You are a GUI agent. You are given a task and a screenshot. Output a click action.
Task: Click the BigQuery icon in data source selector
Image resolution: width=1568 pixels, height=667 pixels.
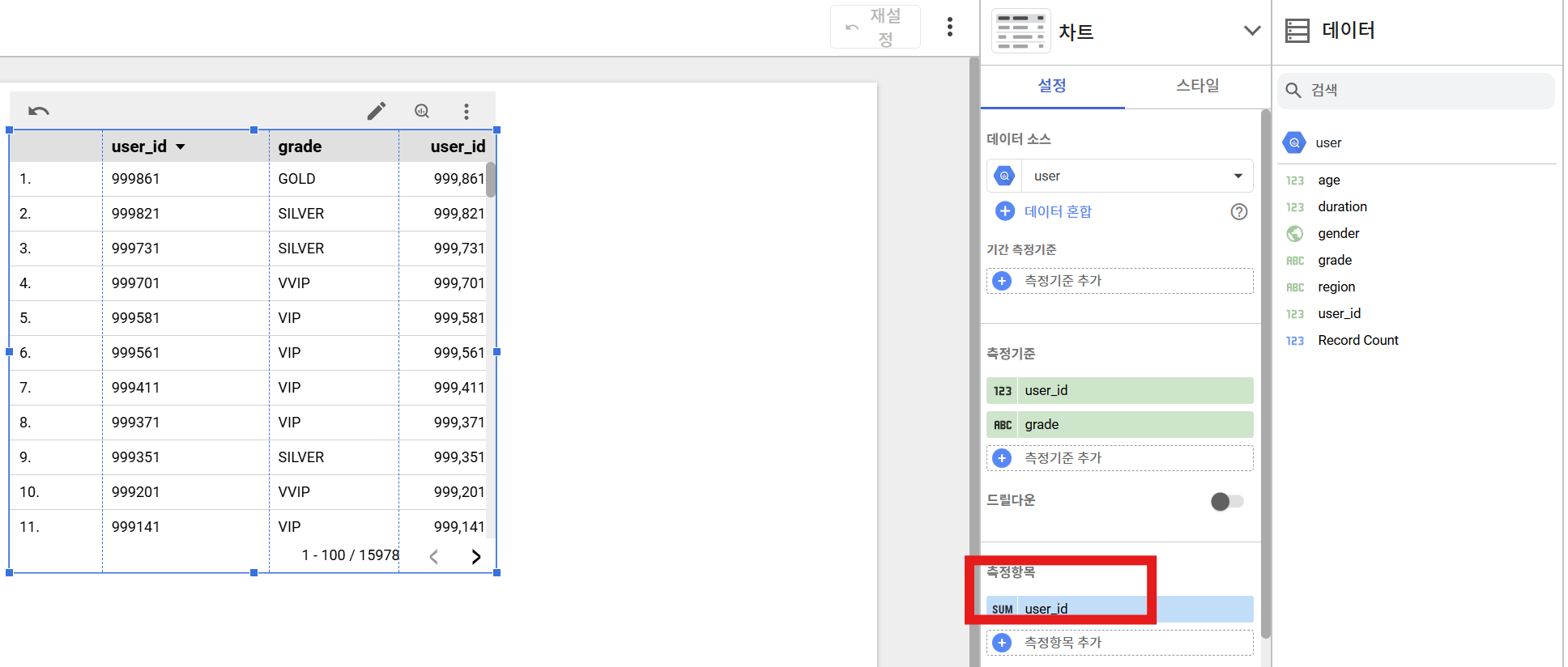pyautogui.click(x=1004, y=176)
